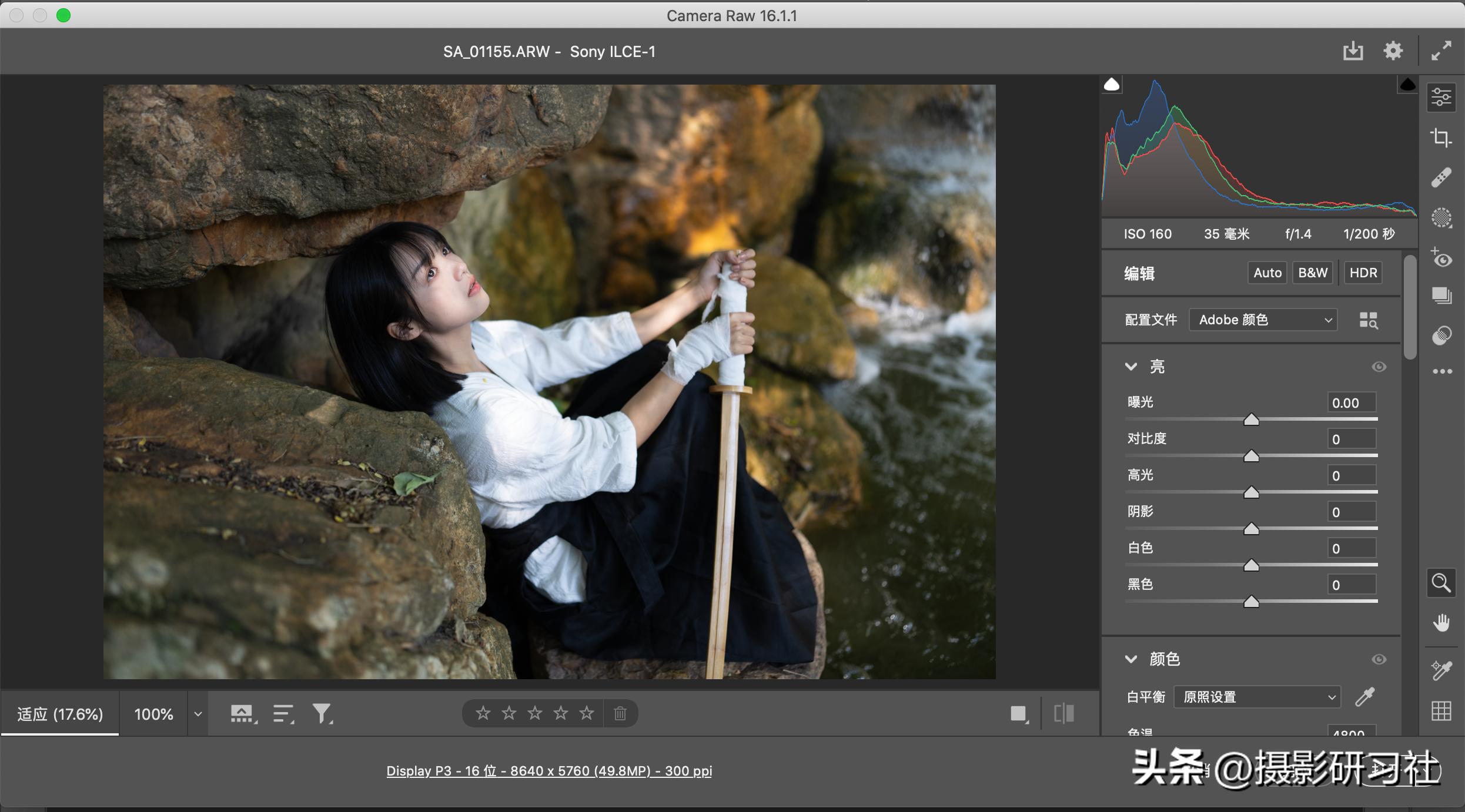Select the white balance eyedropper

tap(1365, 697)
